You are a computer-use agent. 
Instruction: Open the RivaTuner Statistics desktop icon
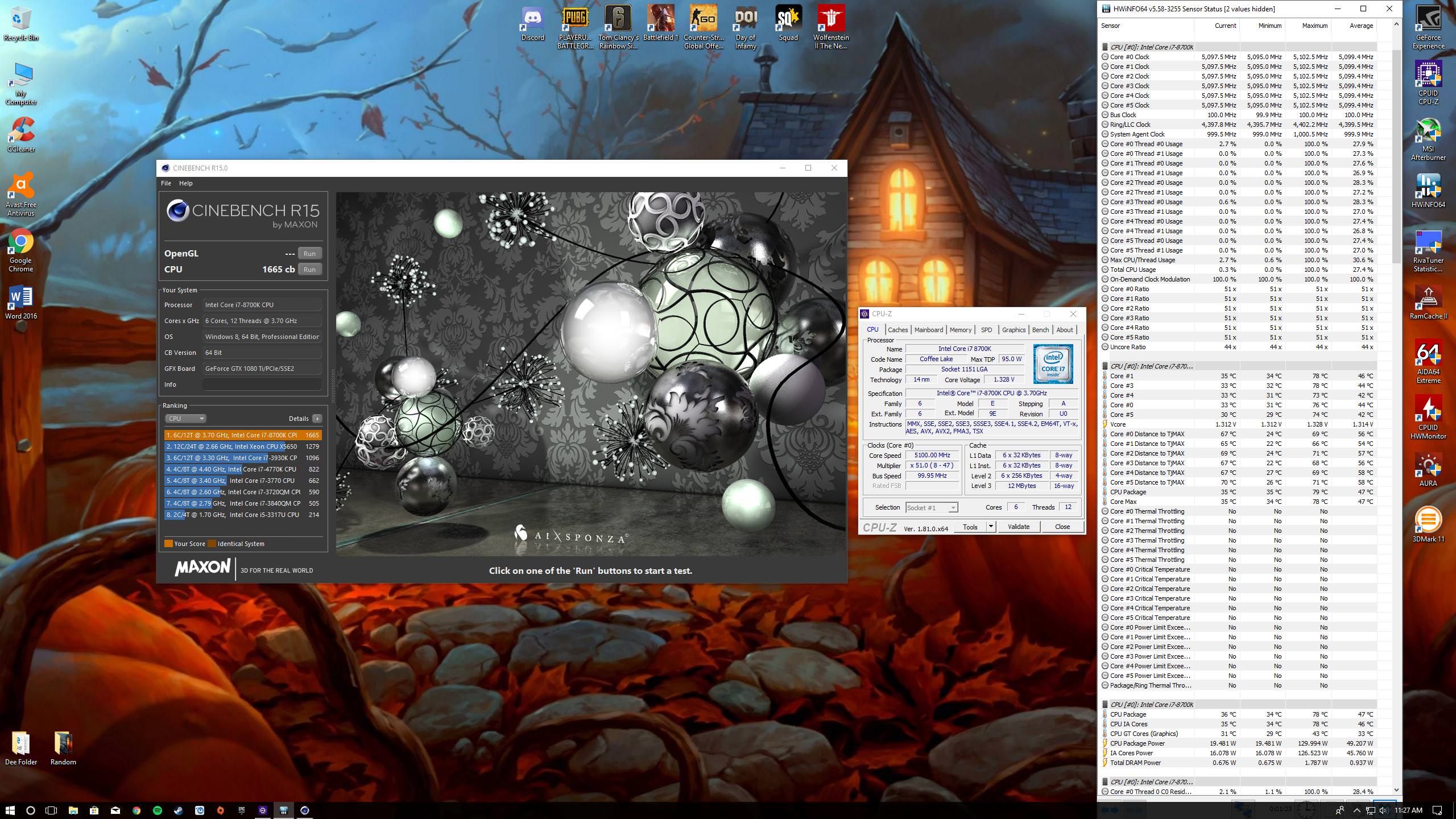point(1428,250)
